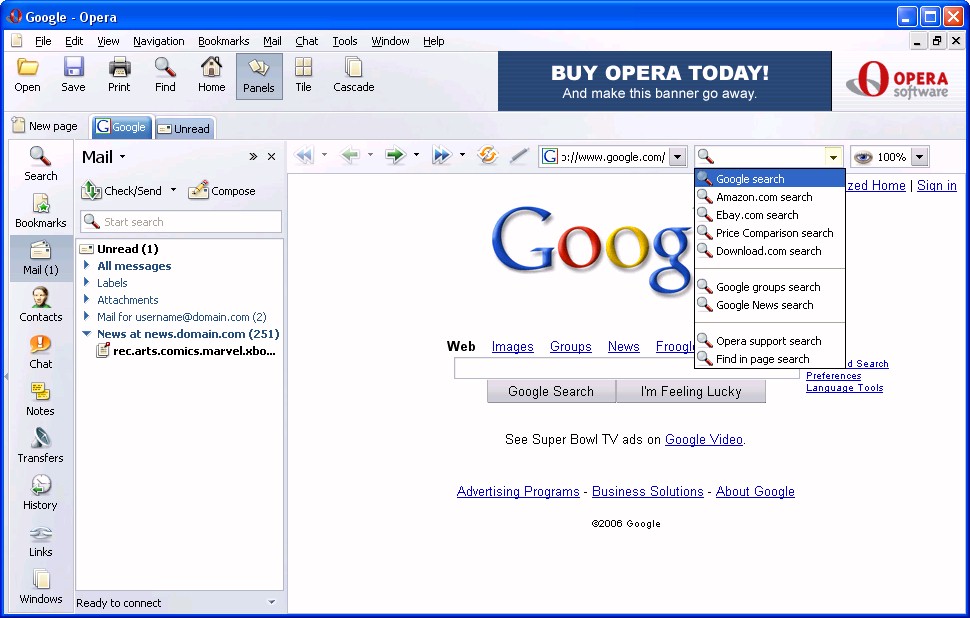
Task: Open the Navigation menu
Action: click(158, 41)
